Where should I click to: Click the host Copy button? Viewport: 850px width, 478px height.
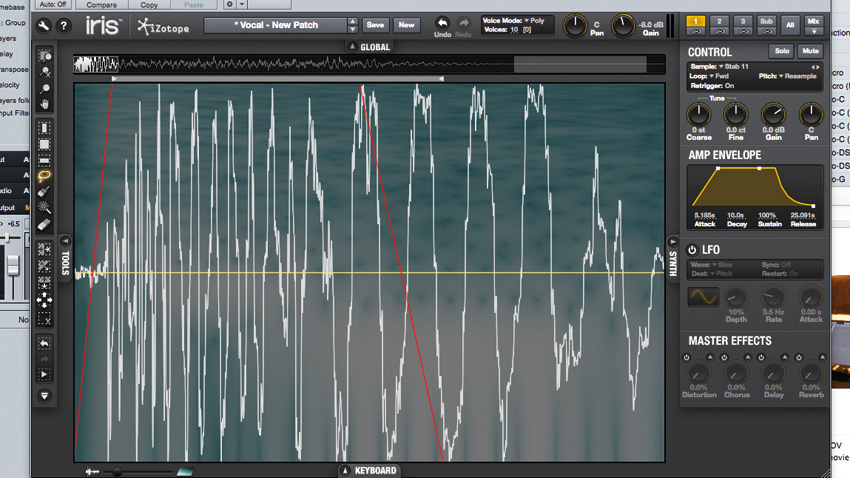[149, 4]
